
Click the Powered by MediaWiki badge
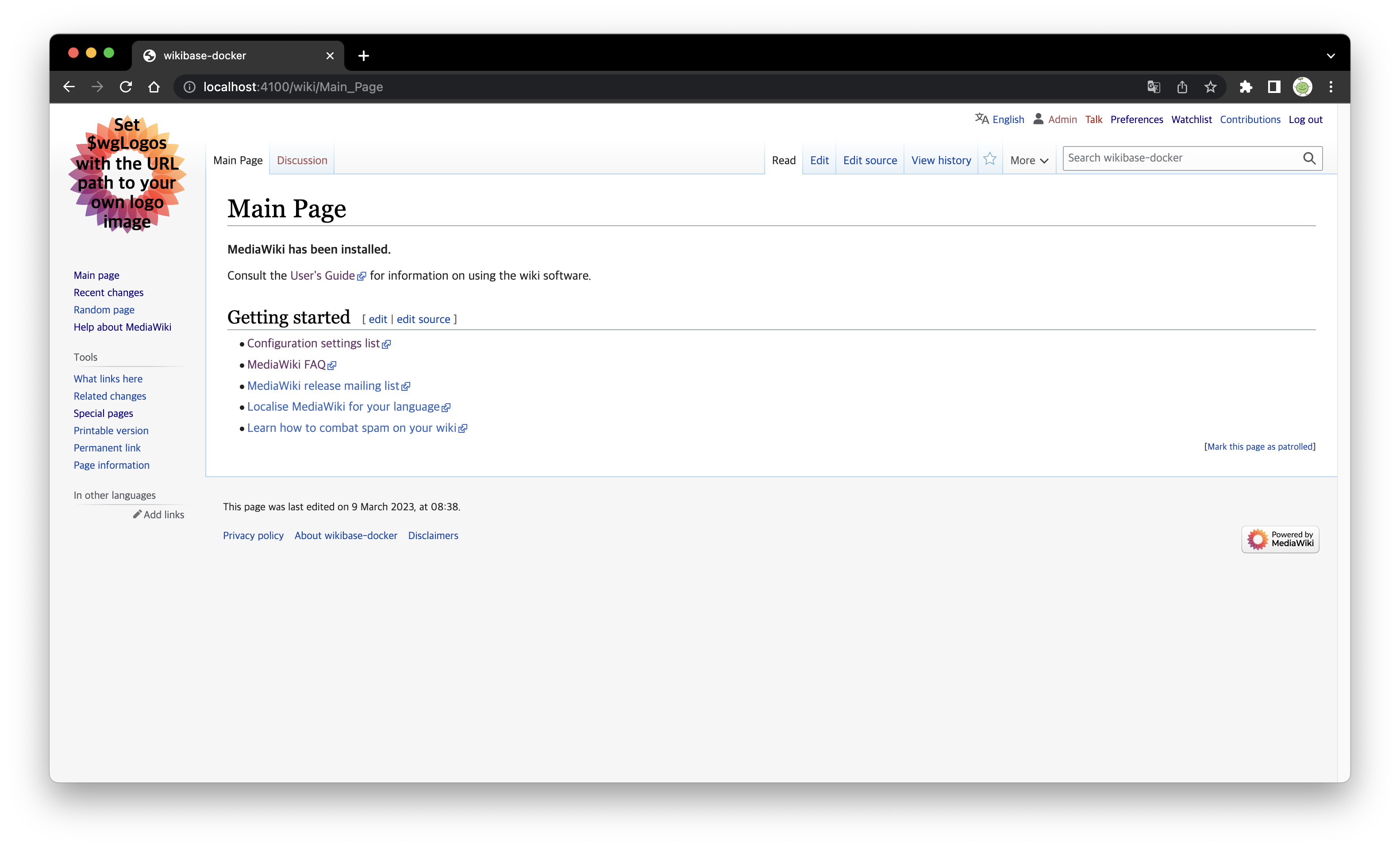coord(1280,539)
